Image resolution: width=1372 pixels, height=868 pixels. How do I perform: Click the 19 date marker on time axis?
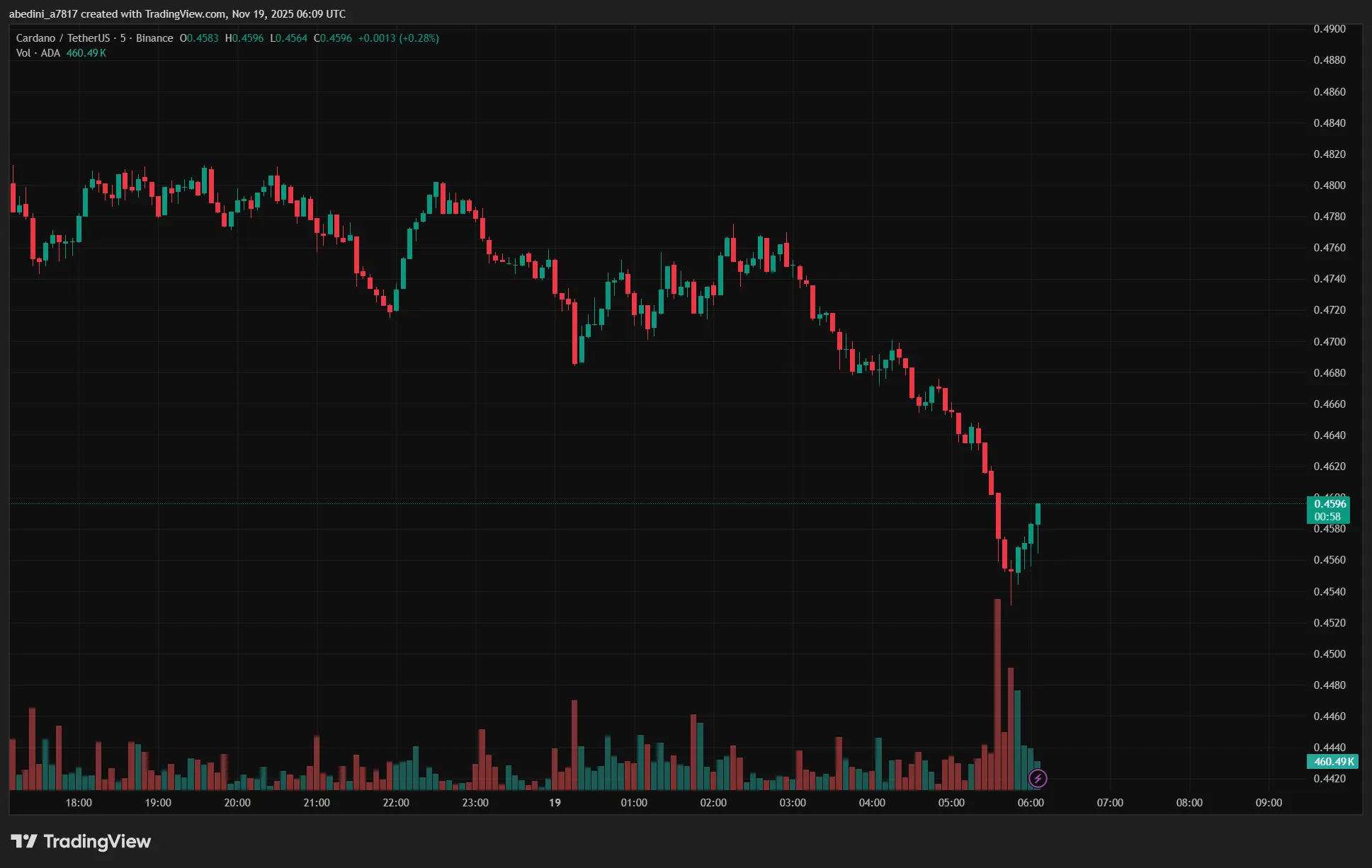555,802
